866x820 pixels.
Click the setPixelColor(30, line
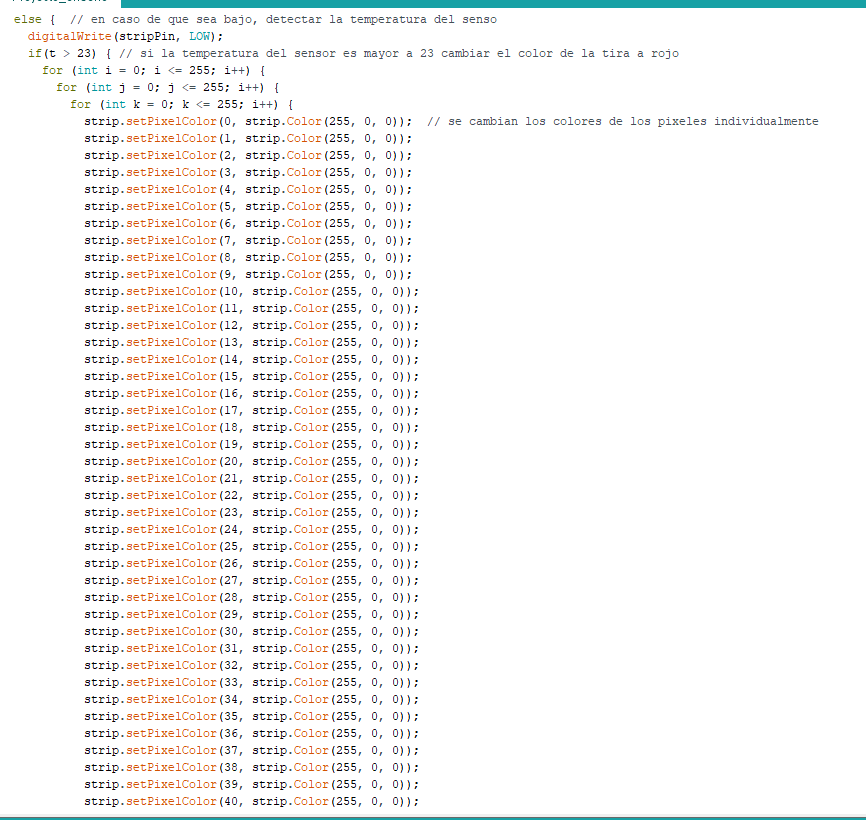click(x=252, y=632)
